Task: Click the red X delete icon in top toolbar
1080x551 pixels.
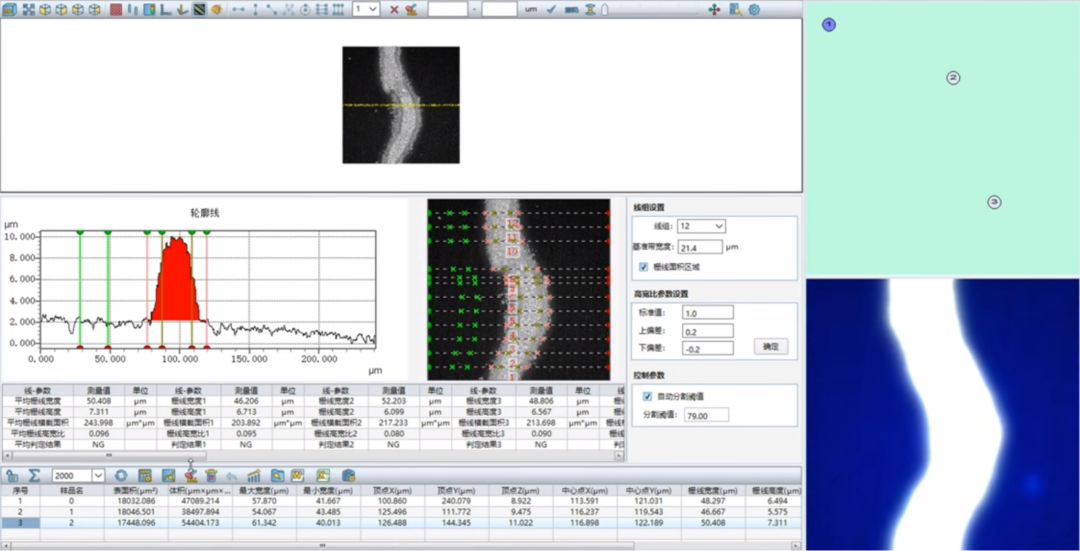Action: (394, 9)
